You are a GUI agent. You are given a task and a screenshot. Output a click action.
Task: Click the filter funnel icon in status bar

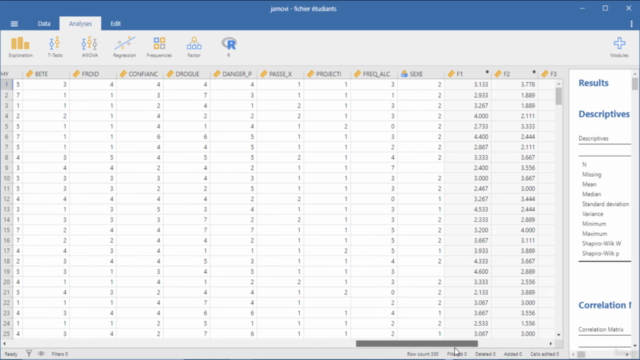tap(29, 353)
